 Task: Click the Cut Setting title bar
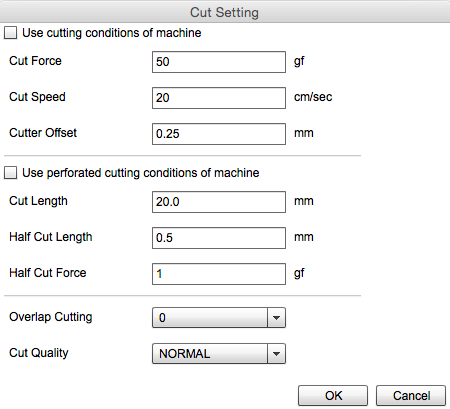(x=225, y=12)
